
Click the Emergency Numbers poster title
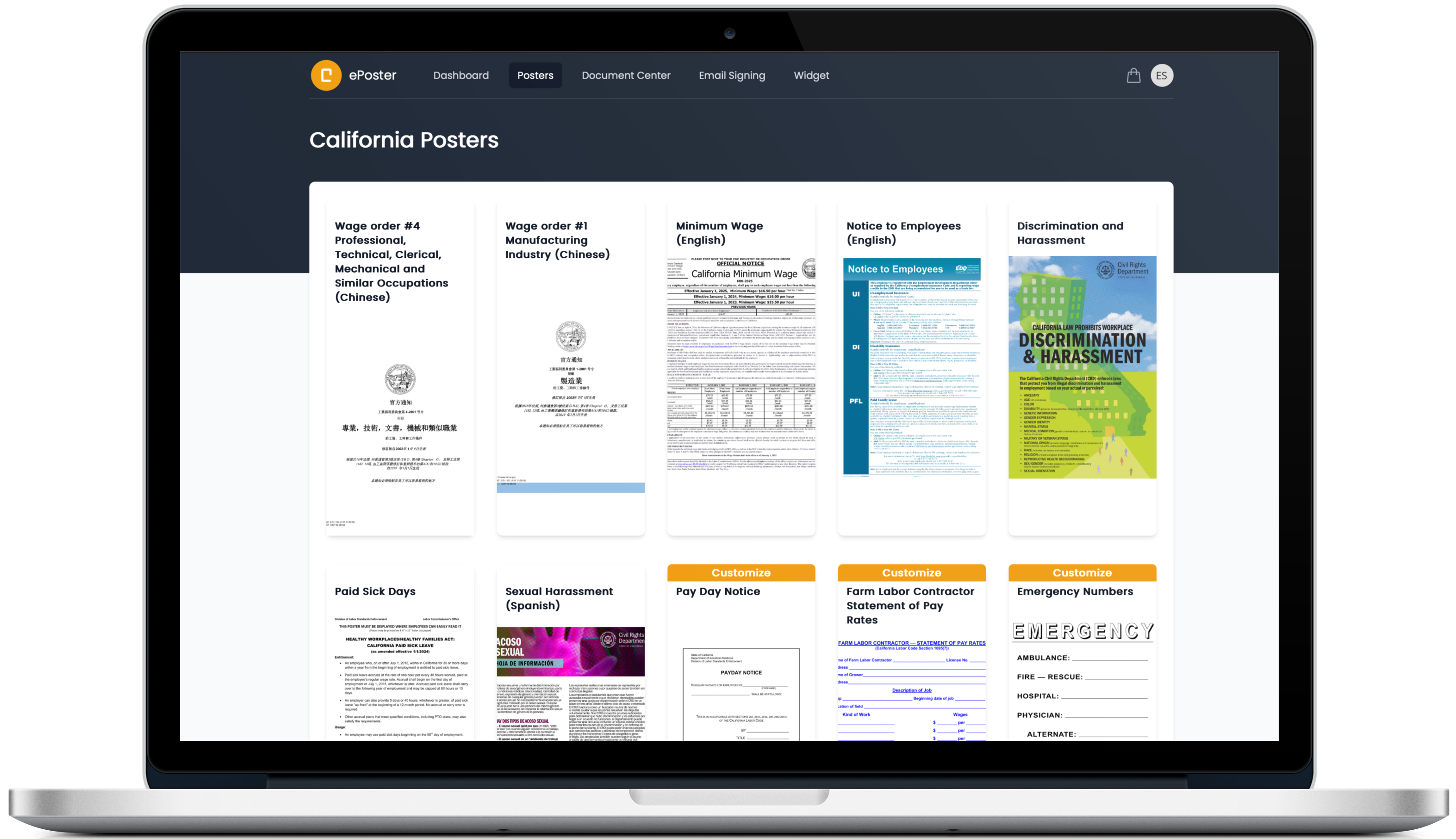click(1075, 591)
